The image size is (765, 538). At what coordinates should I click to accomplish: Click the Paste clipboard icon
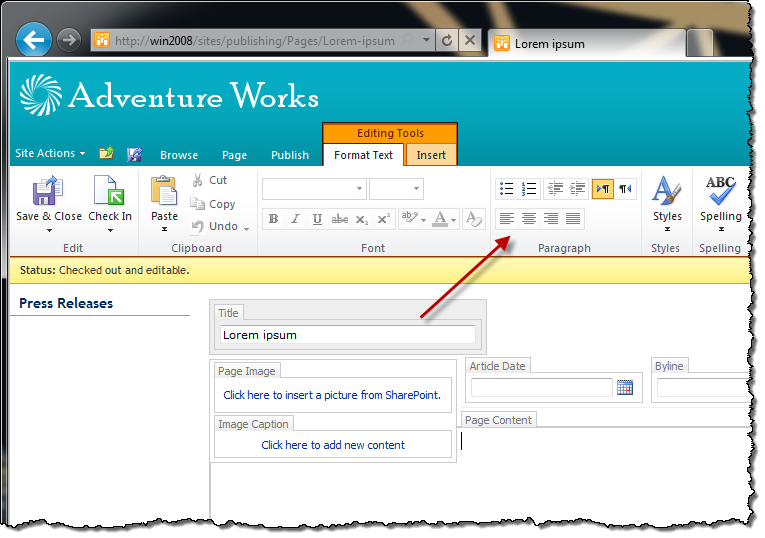point(164,191)
